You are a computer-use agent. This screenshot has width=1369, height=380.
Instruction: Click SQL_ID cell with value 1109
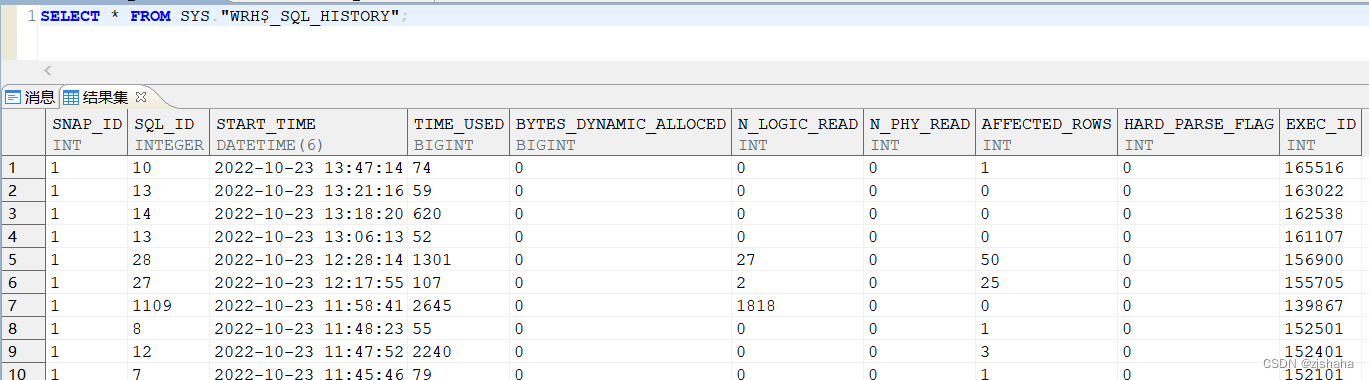click(x=169, y=306)
